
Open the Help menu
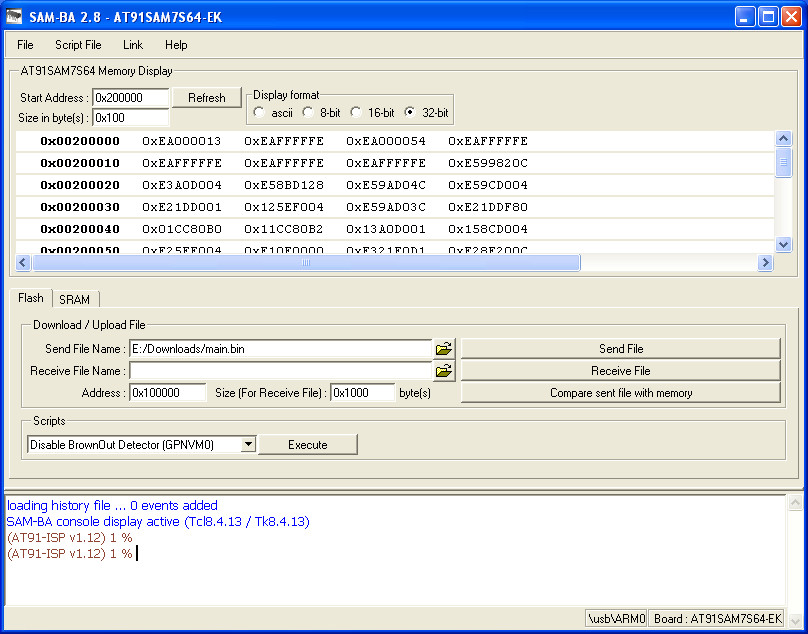pyautogui.click(x=176, y=45)
